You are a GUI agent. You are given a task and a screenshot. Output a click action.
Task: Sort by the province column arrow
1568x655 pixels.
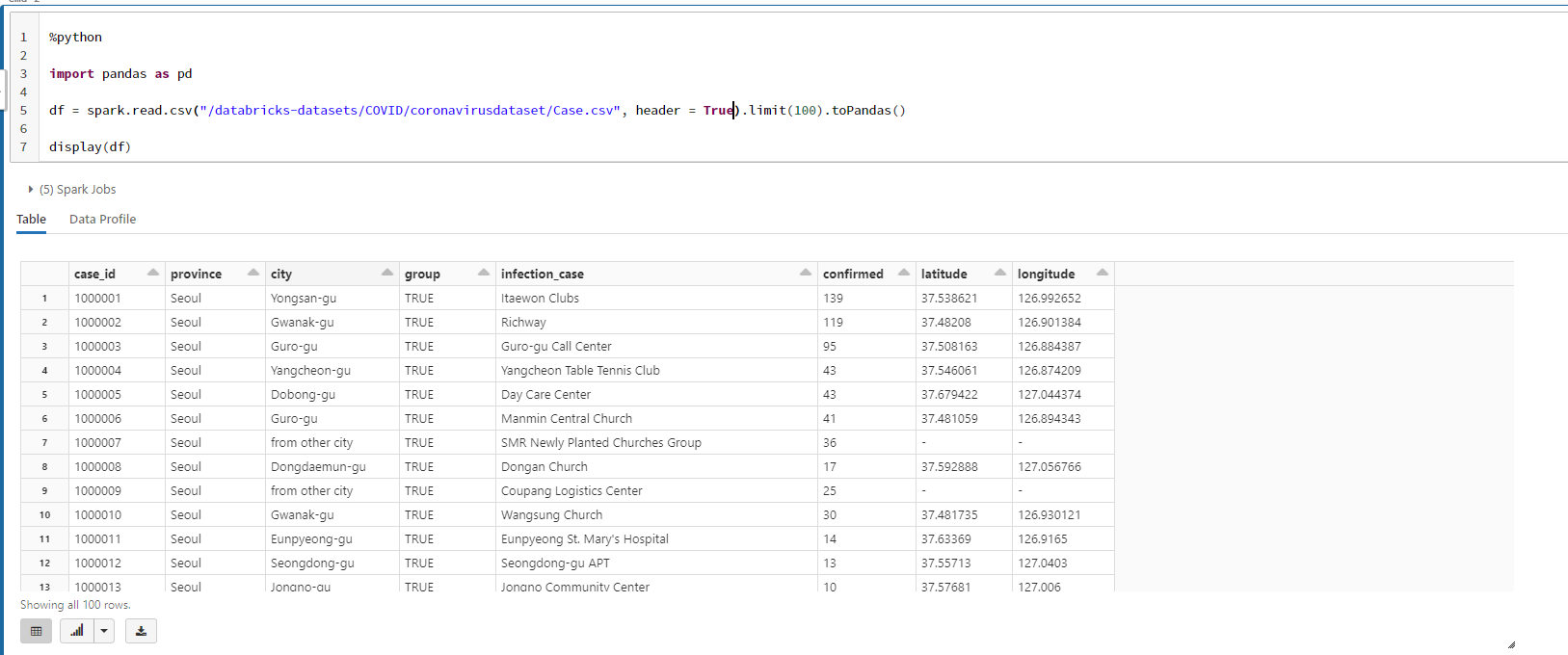pos(252,273)
